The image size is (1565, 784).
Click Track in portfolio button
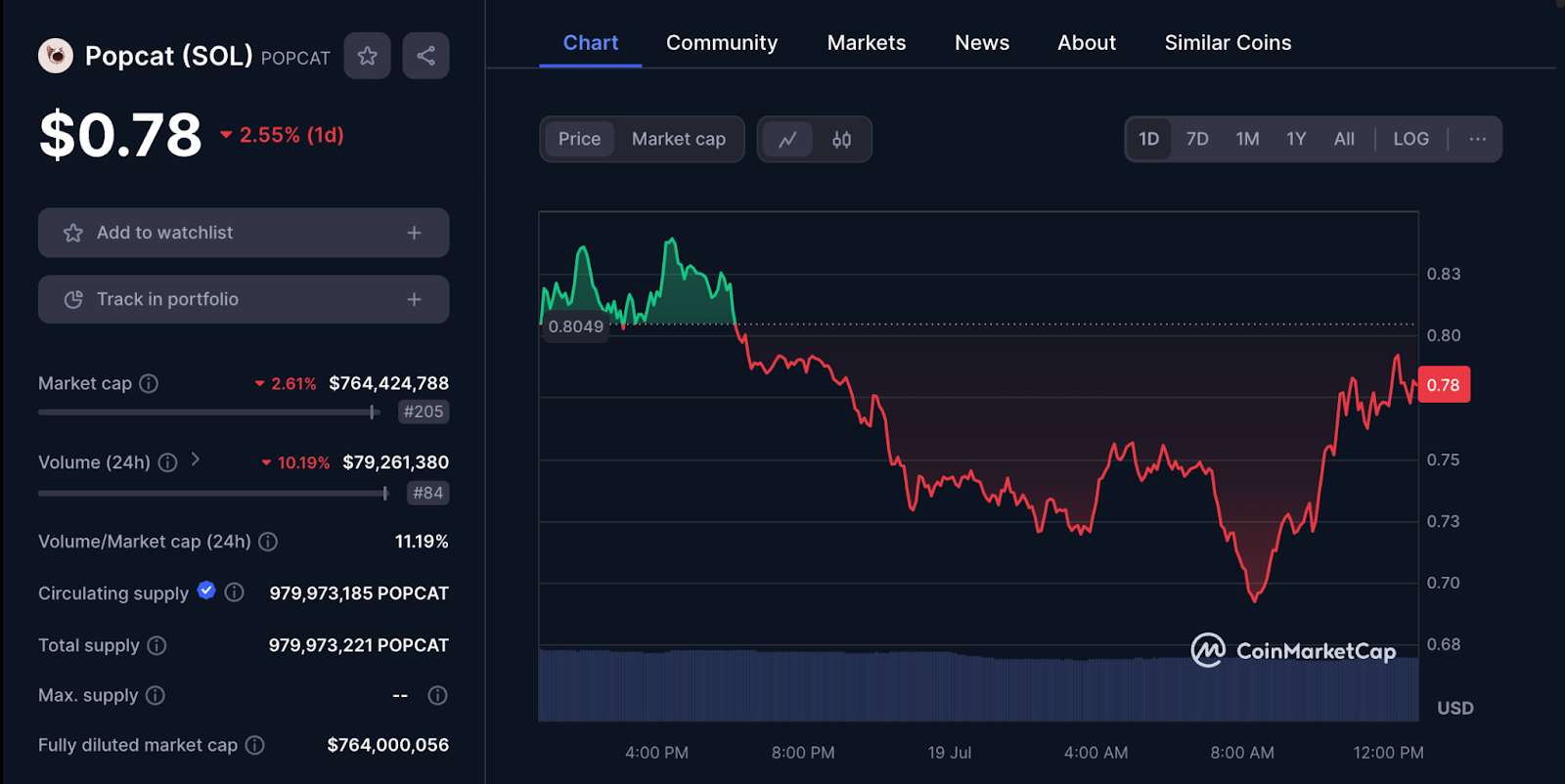[x=244, y=299]
